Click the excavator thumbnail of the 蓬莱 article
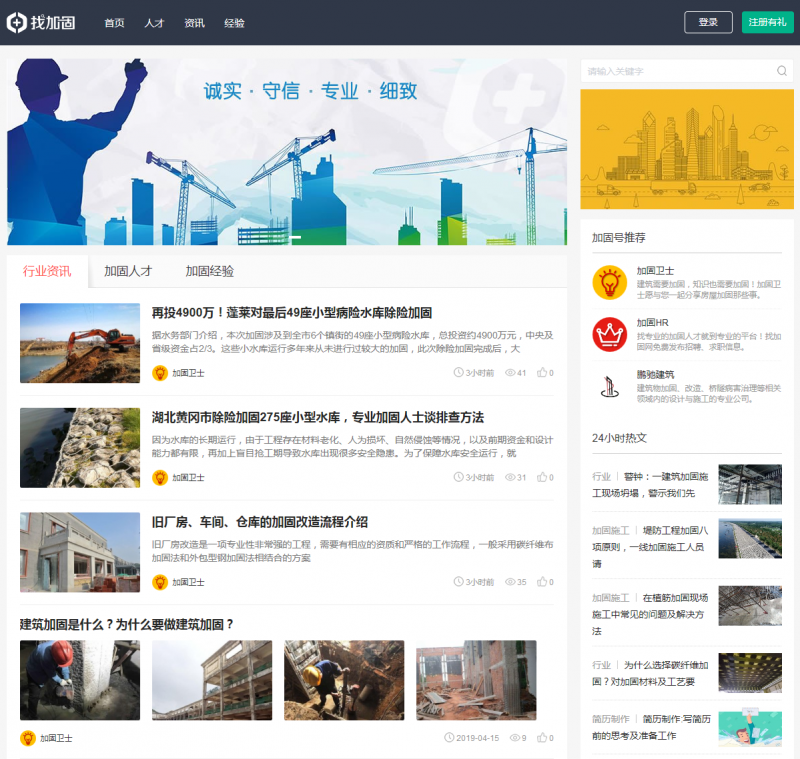 tap(80, 343)
